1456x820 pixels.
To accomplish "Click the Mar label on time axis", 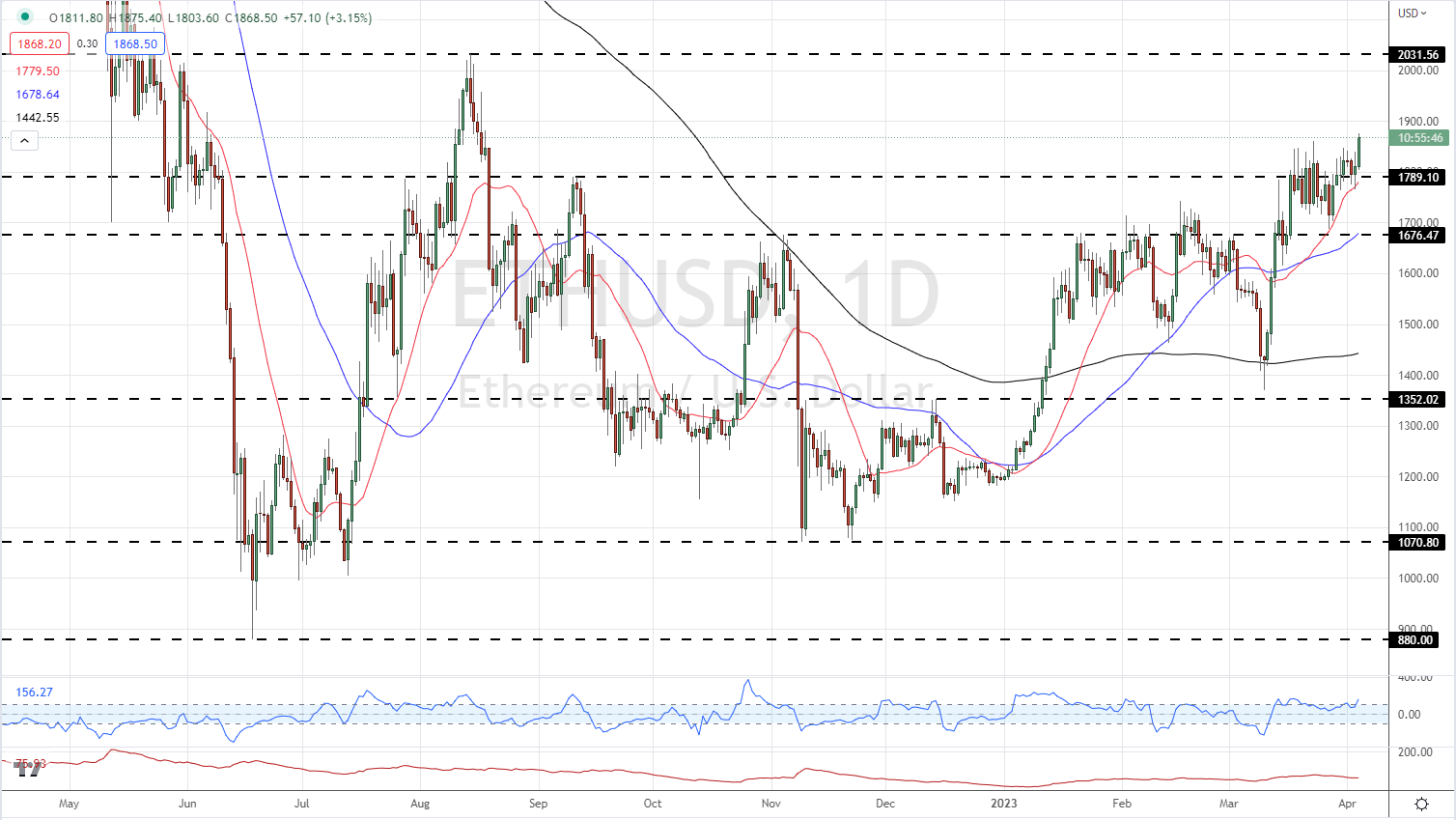I will 1229,803.
